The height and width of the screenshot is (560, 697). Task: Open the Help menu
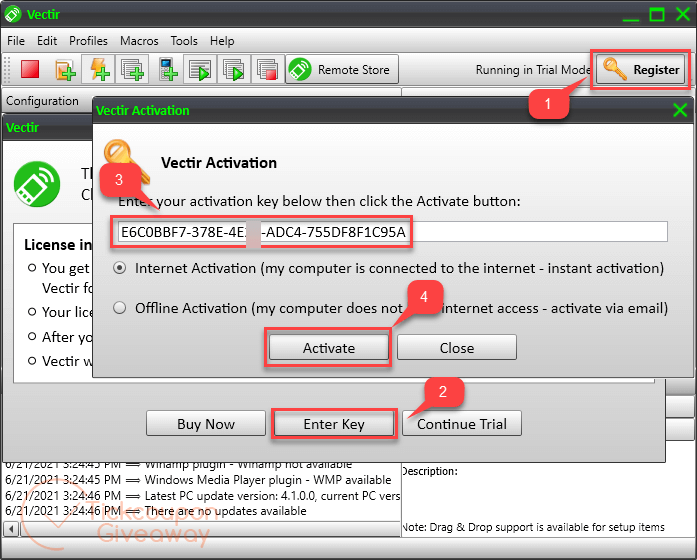[222, 41]
